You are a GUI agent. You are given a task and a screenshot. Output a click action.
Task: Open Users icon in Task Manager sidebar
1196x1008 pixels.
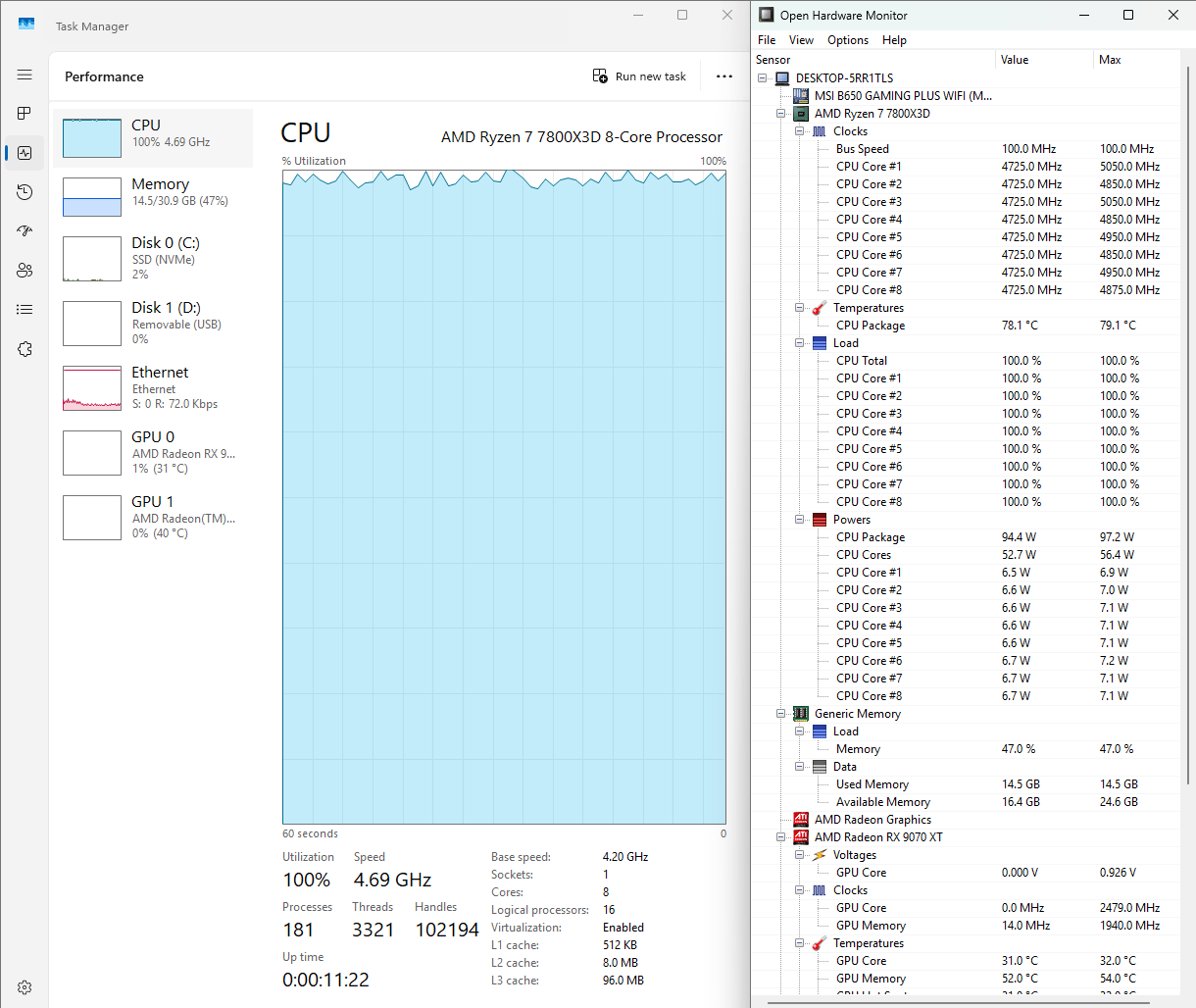point(25,271)
